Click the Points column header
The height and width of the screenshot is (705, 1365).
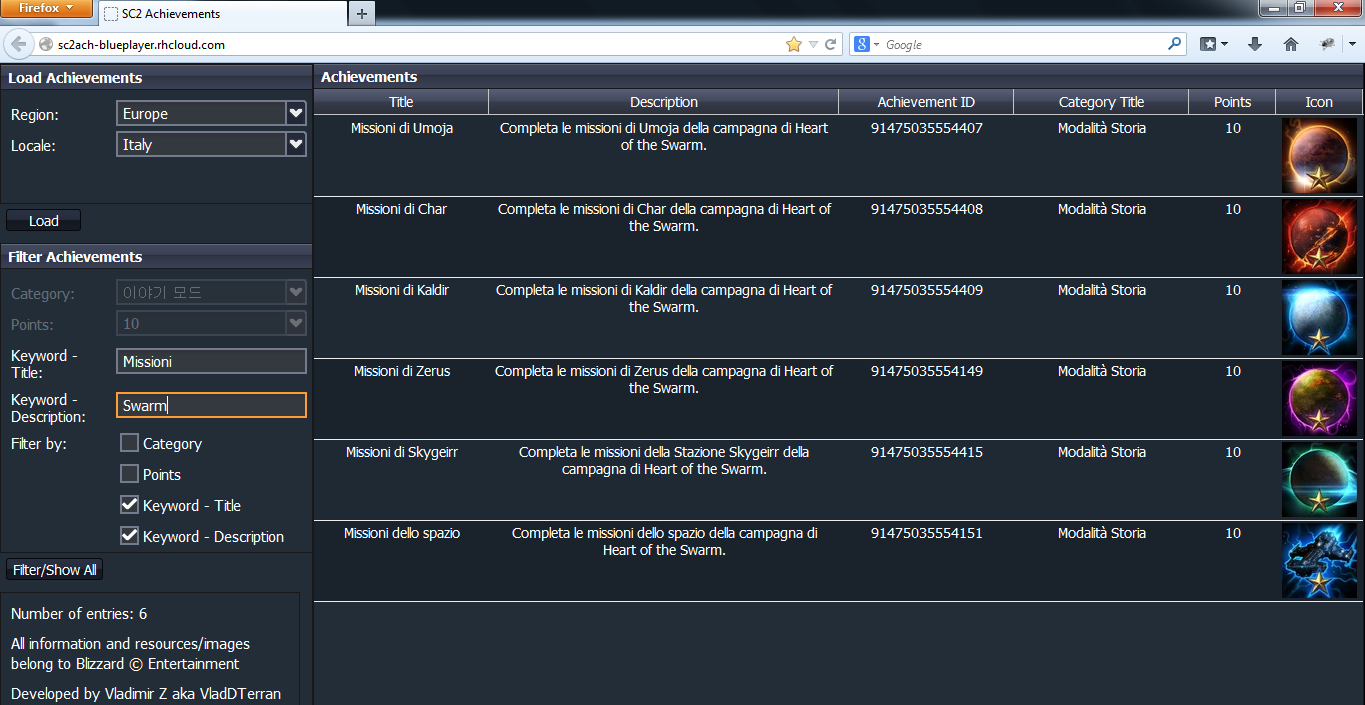(x=1232, y=102)
